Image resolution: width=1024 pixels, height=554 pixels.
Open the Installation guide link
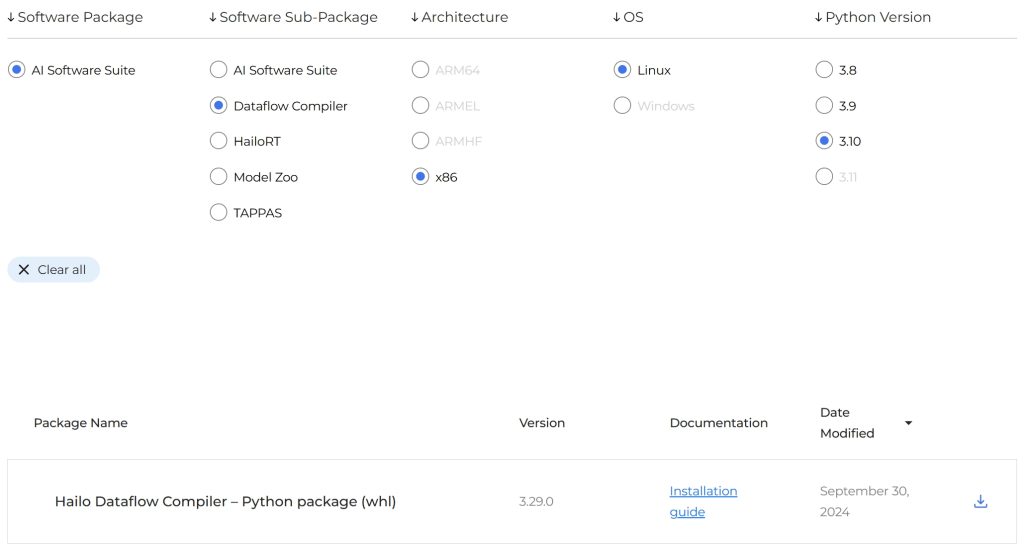(x=703, y=501)
